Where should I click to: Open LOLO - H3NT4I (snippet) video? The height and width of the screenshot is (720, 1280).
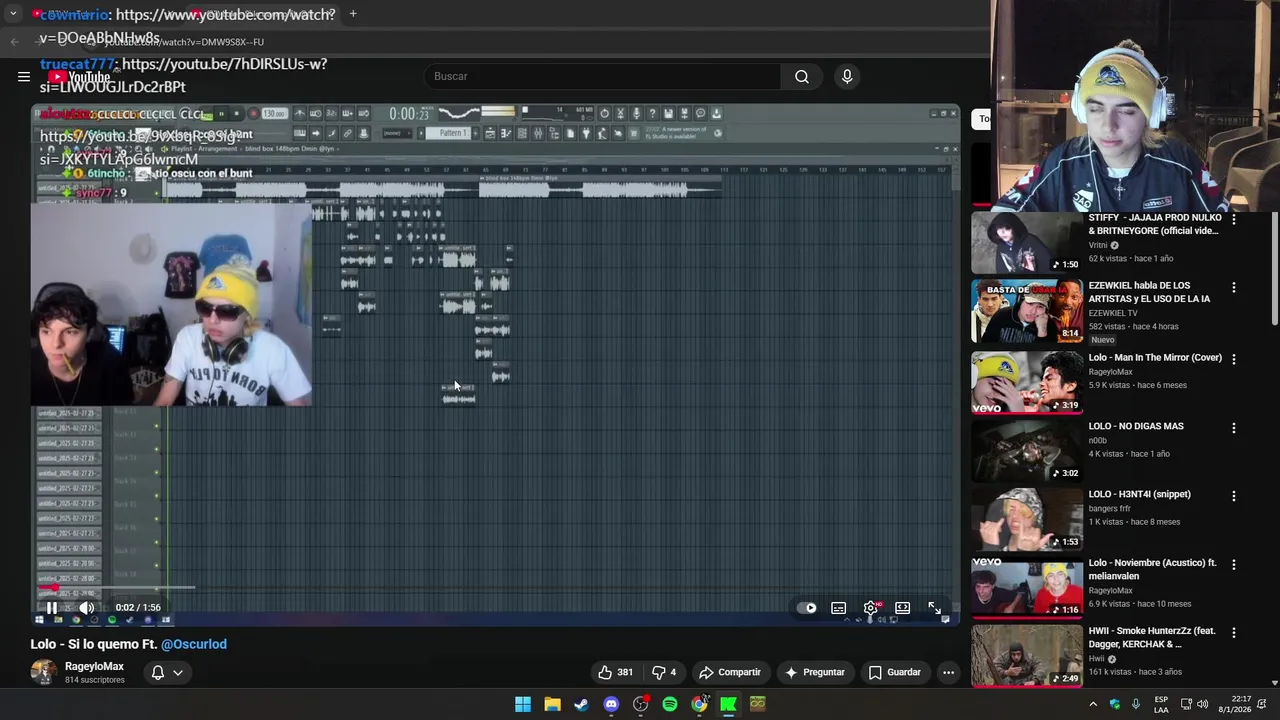point(1139,494)
